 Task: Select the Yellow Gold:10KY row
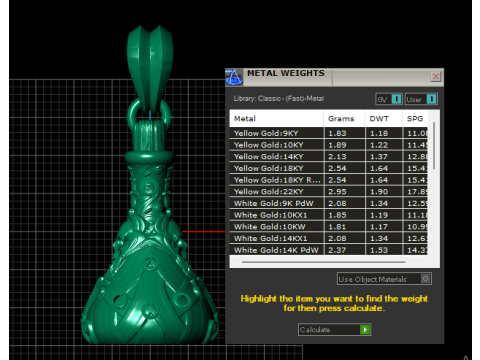click(x=328, y=145)
